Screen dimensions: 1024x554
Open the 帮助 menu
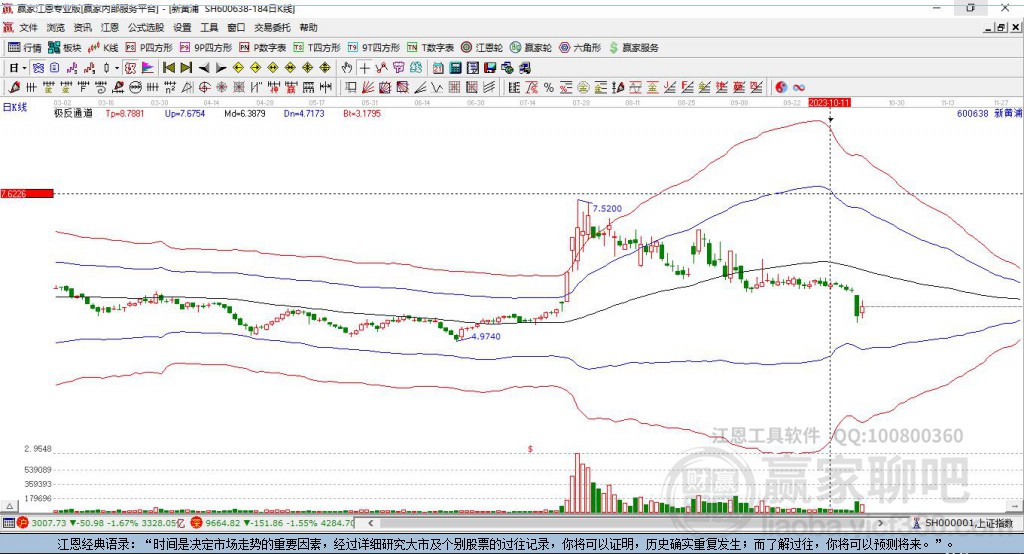308,27
